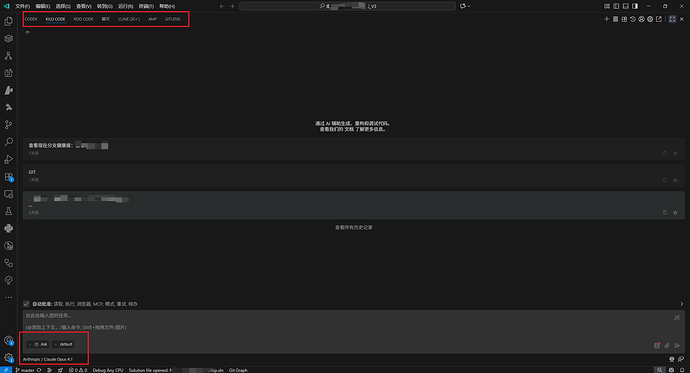The width and height of the screenshot is (690, 373).
Task: Navigate back with the title bar arrow
Action: coord(222,6)
